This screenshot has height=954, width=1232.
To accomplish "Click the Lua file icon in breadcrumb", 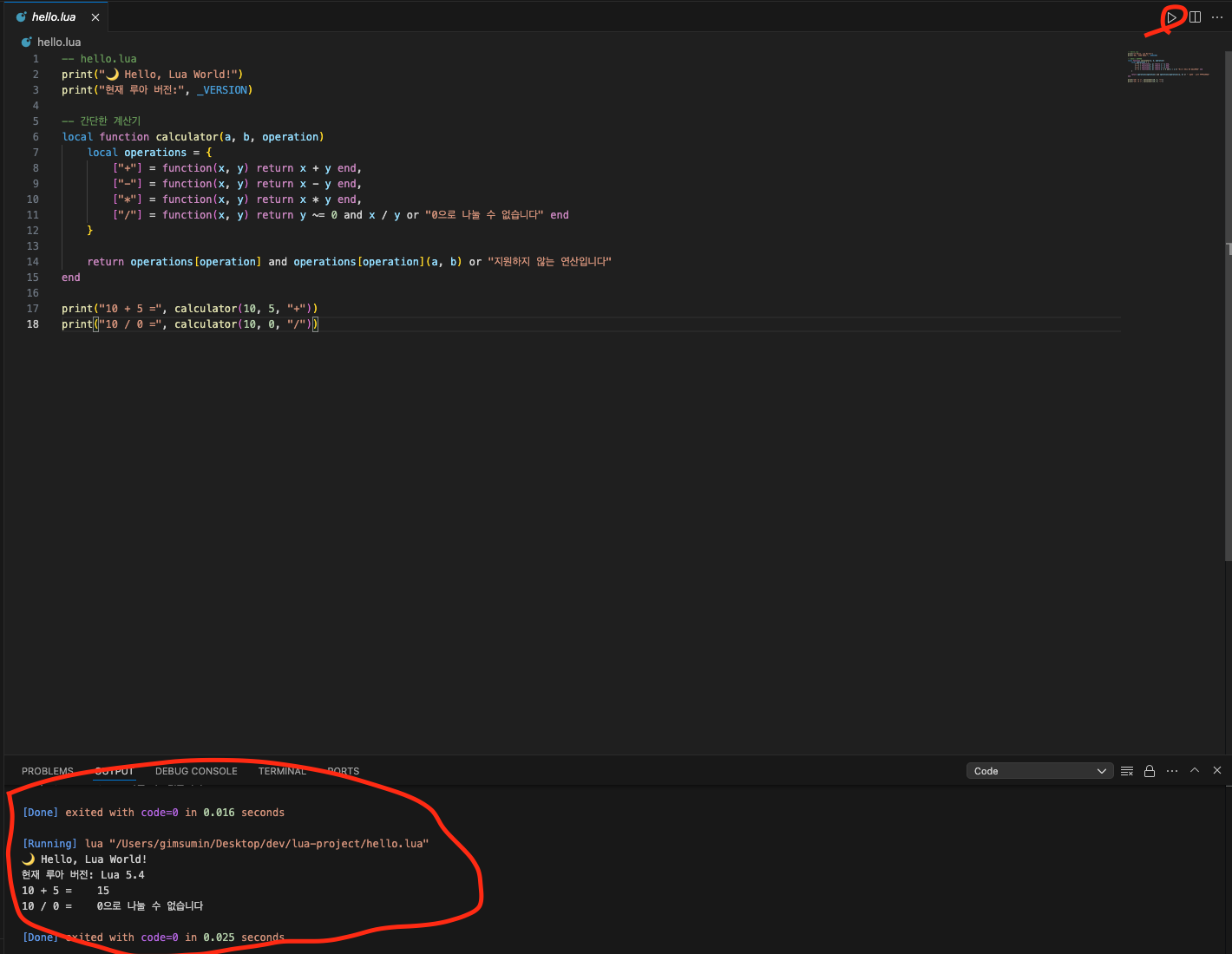I will tap(27, 42).
